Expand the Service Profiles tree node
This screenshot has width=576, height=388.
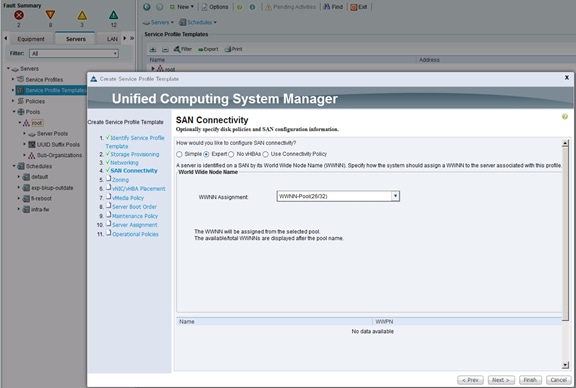pyautogui.click(x=13, y=79)
